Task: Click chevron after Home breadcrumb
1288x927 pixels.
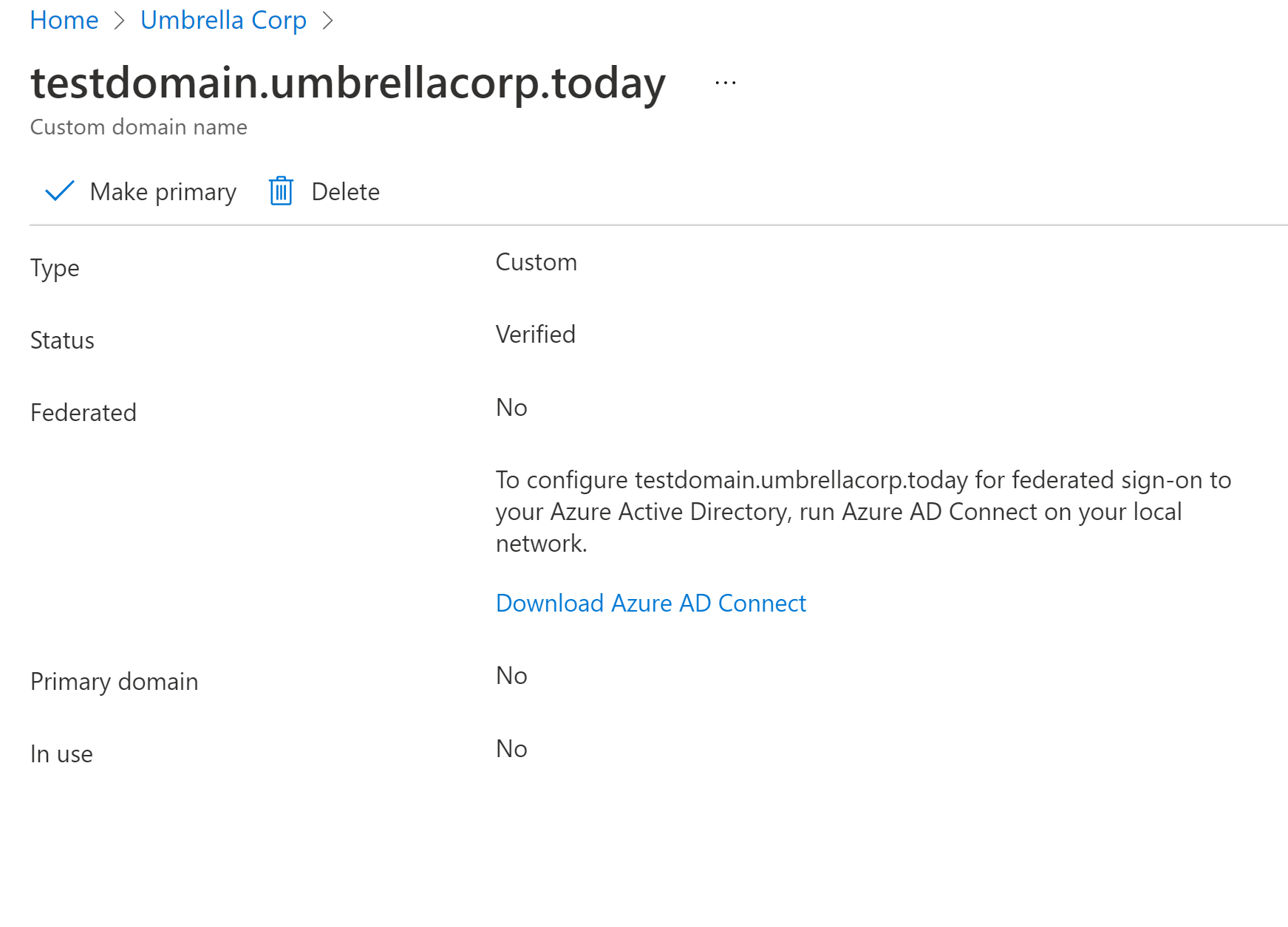Action: click(x=119, y=21)
